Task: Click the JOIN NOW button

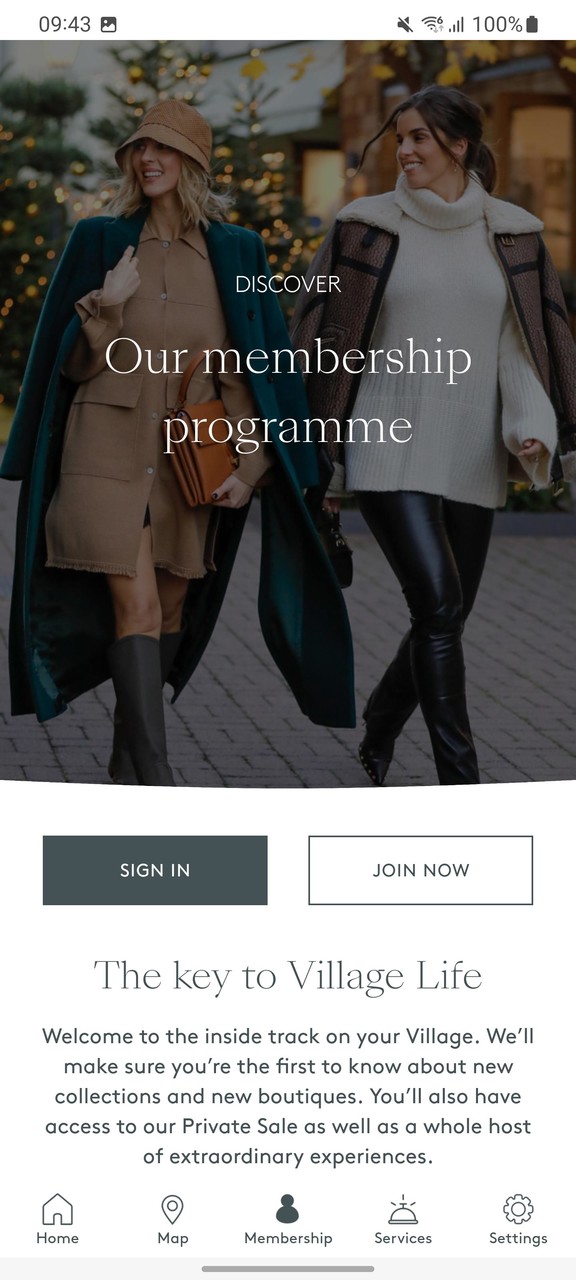Action: click(x=421, y=870)
